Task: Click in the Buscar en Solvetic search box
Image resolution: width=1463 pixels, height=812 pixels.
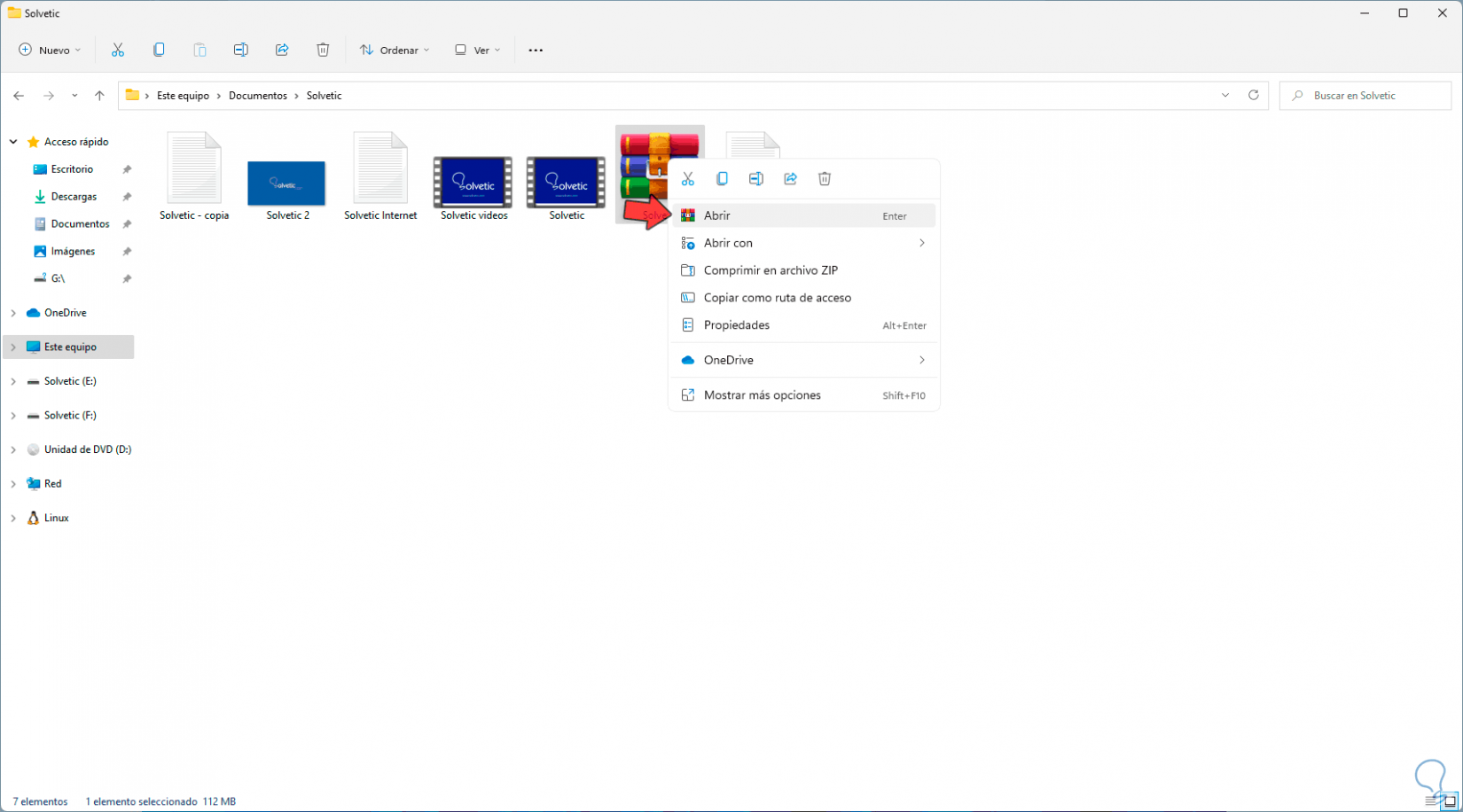Action: (x=1365, y=96)
